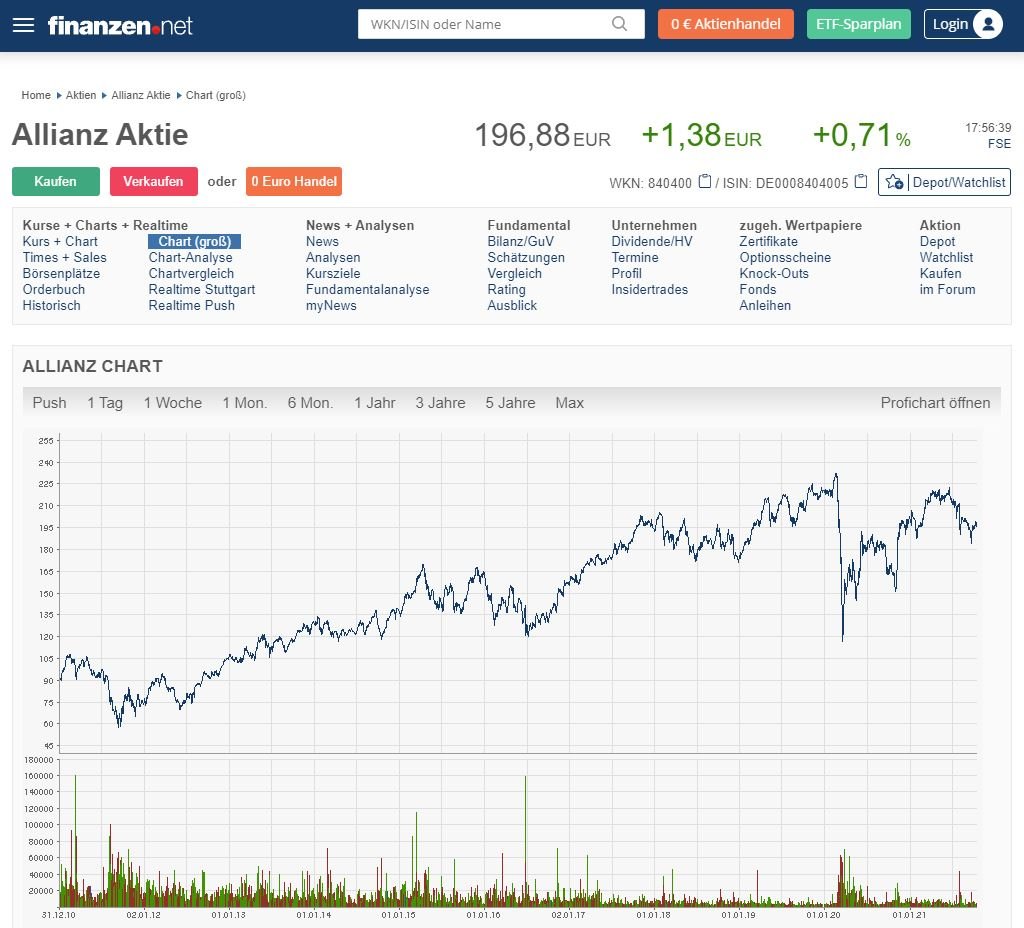Open the hamburger menu icon
Viewport: 1024px width, 928px height.
[24, 25]
